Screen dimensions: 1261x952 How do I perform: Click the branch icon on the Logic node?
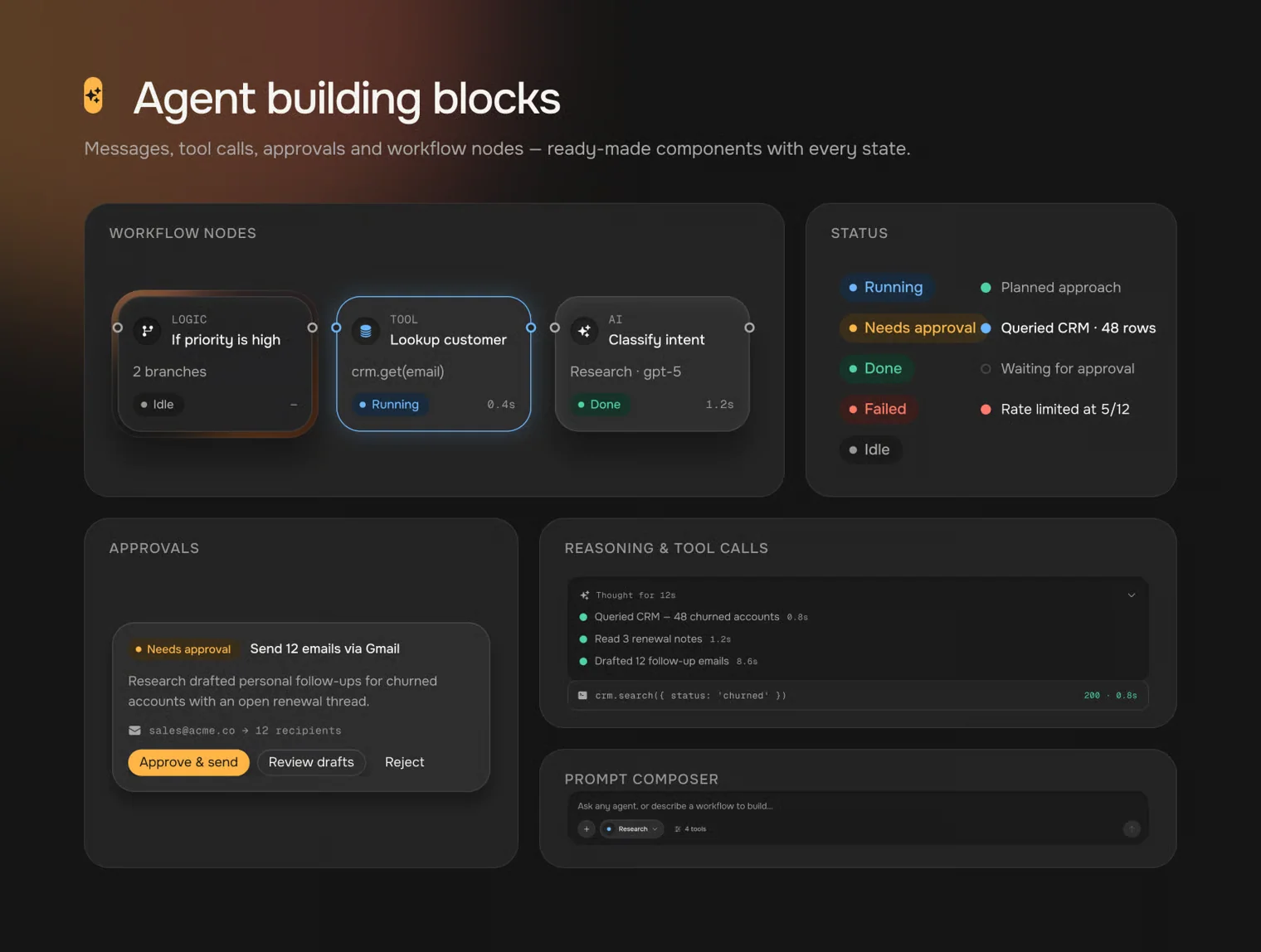[147, 330]
